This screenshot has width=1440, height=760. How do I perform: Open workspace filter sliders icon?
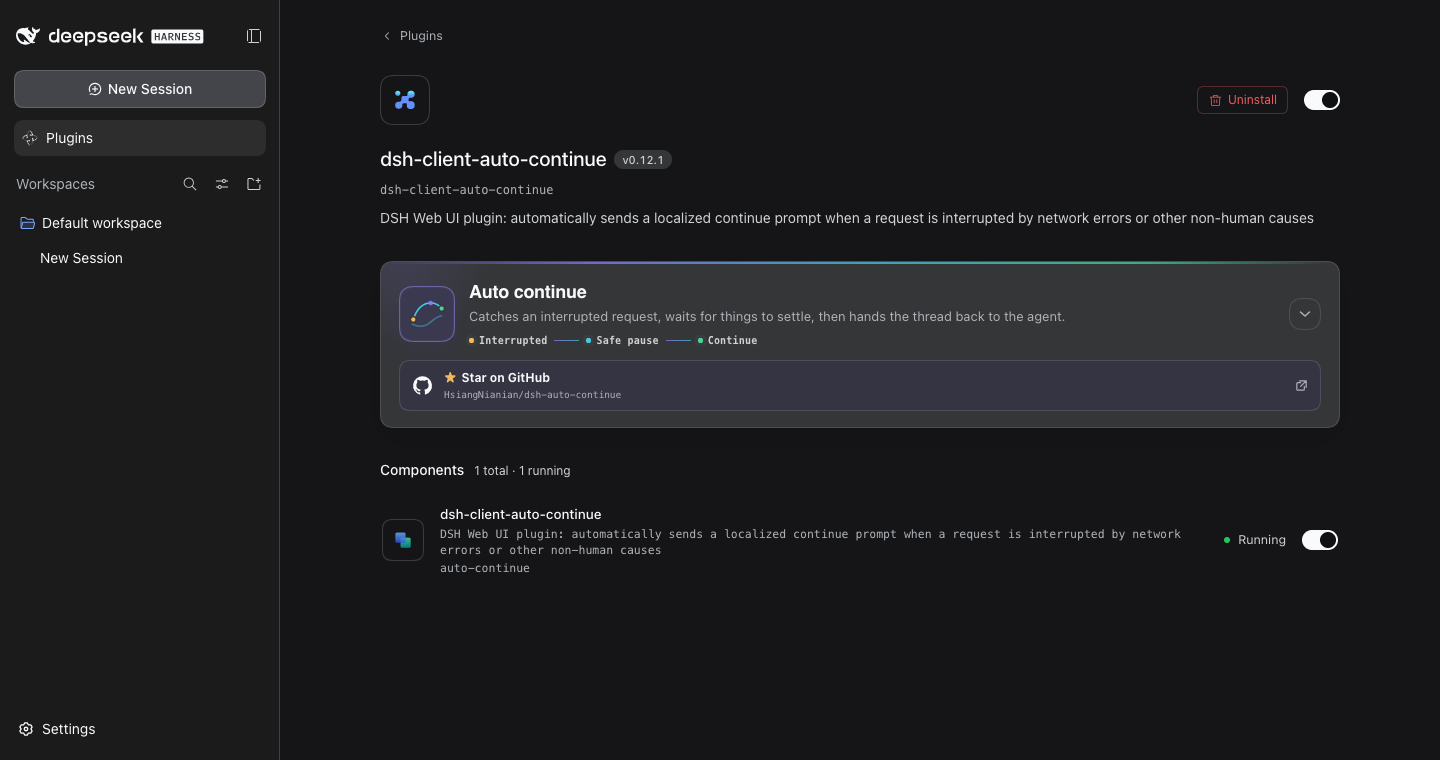pos(222,184)
